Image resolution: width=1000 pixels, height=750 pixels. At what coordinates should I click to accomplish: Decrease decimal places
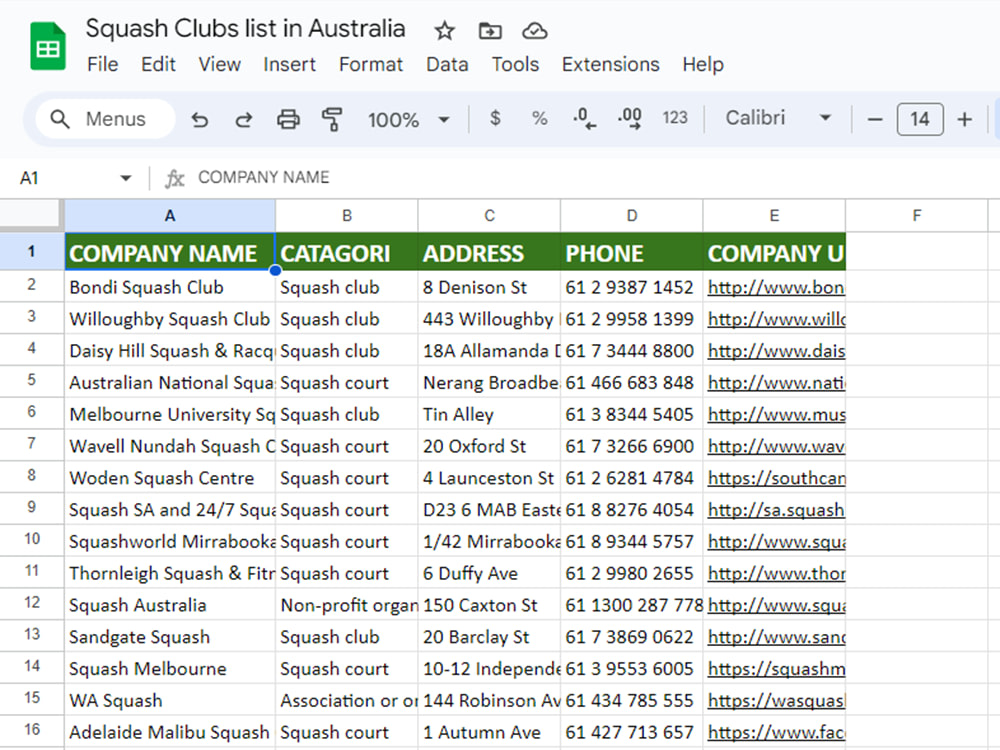coord(584,119)
